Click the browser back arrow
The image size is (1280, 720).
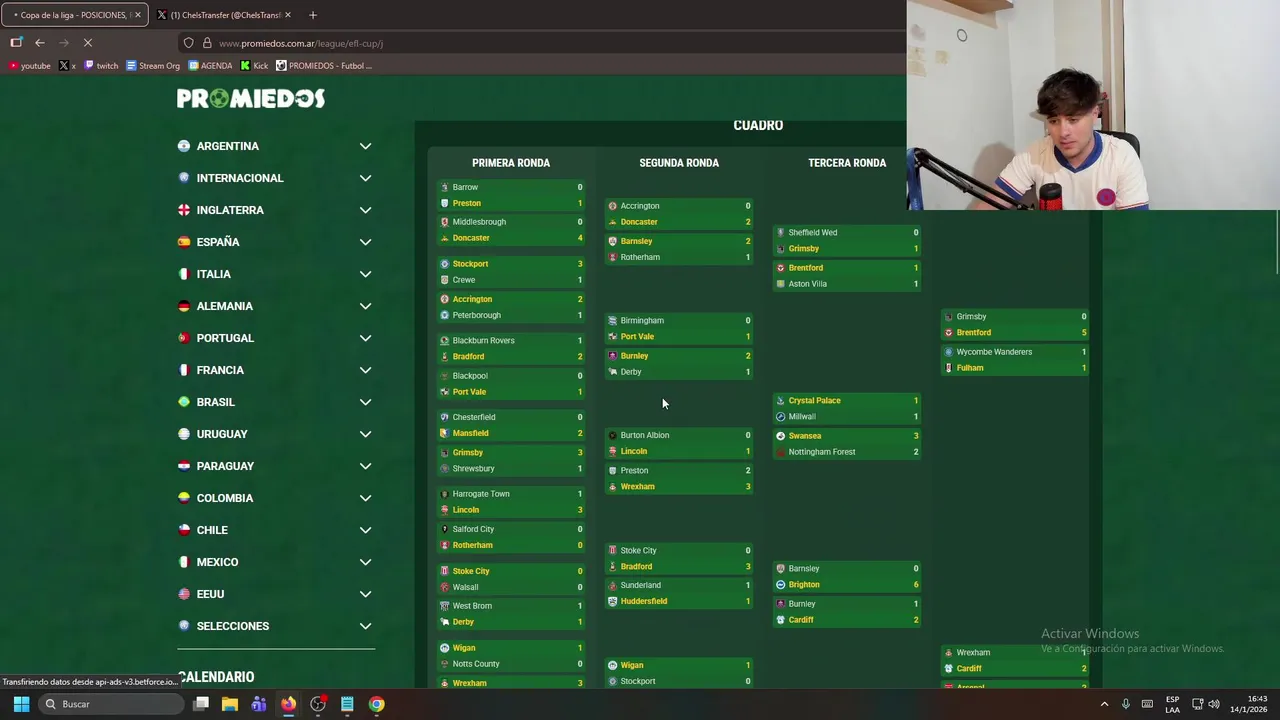click(x=40, y=43)
